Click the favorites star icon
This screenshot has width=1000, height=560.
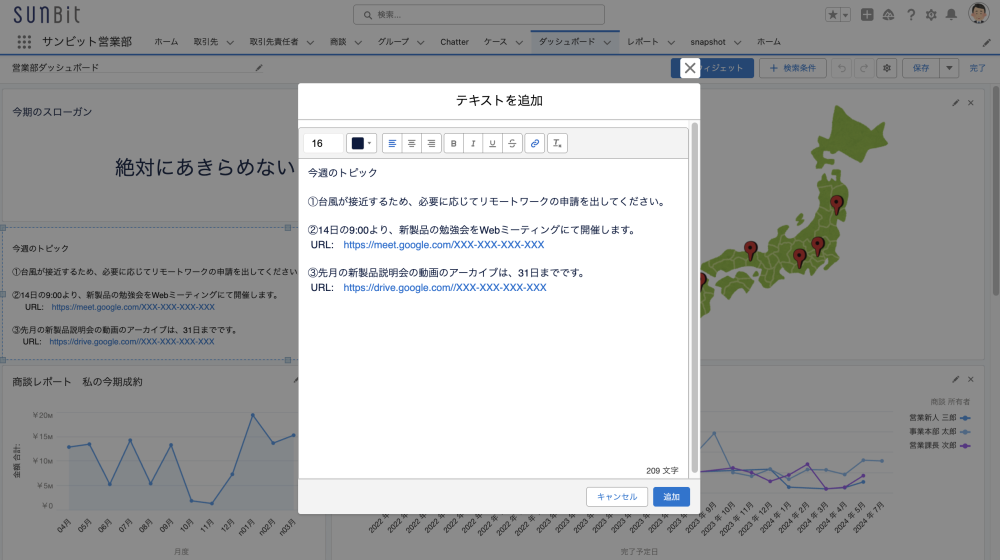pos(833,15)
